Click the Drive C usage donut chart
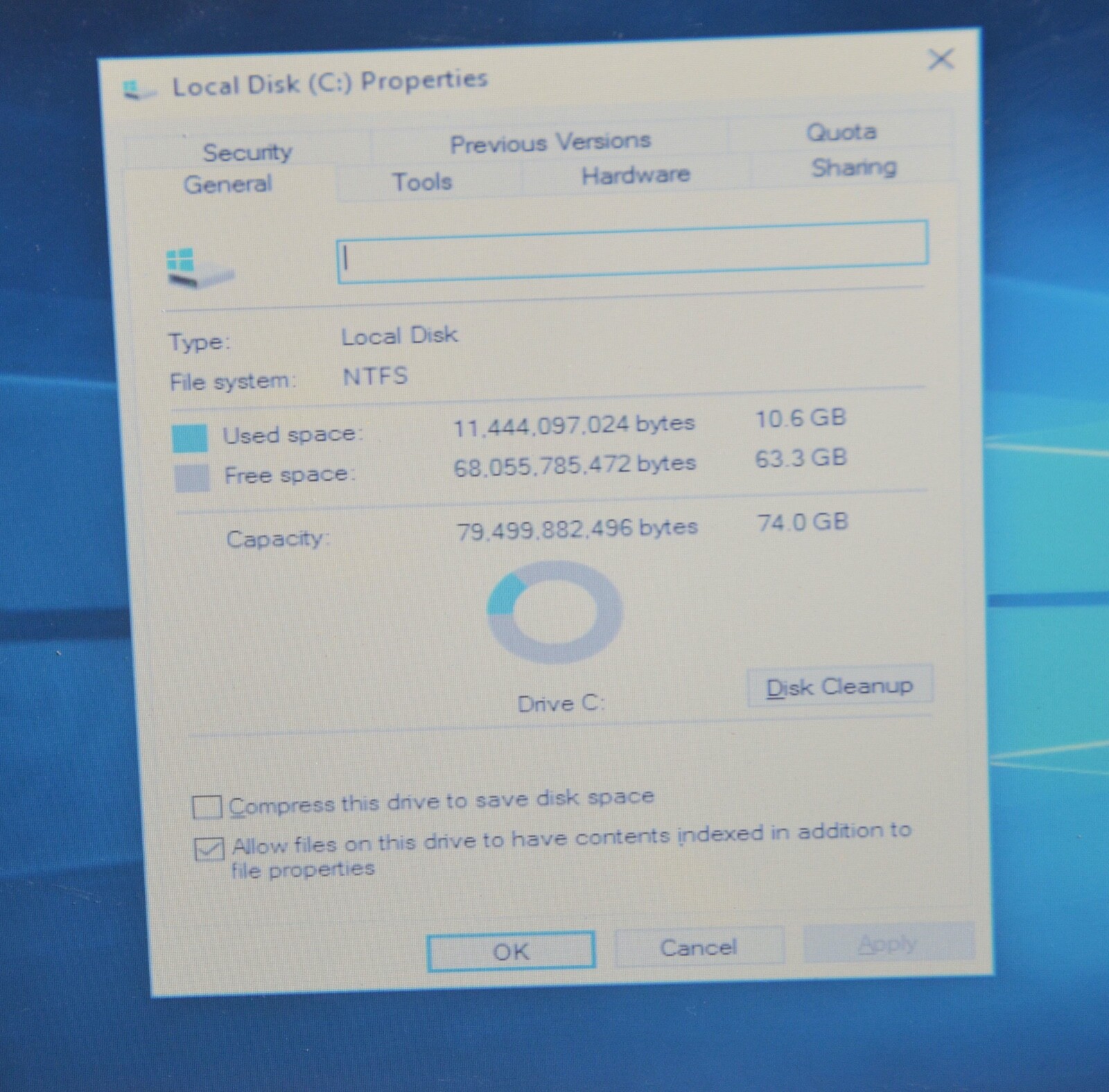The image size is (1109, 1092). click(554, 612)
